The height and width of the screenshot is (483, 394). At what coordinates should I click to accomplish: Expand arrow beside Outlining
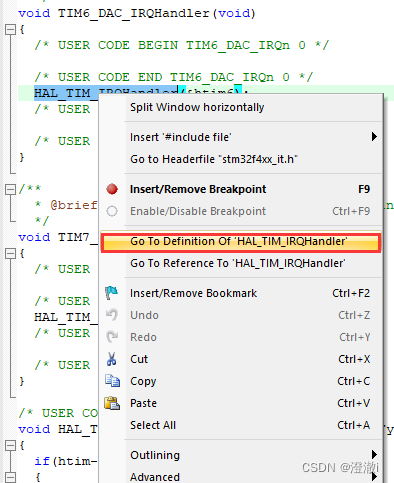pos(374,455)
